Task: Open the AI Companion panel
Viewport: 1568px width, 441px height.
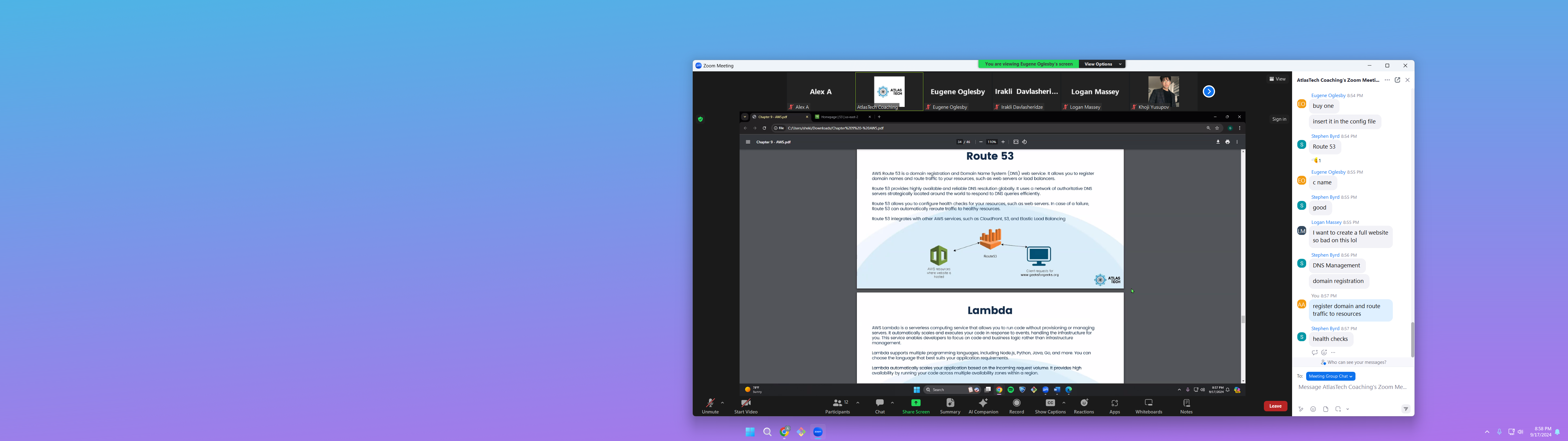Action: pyautogui.click(x=983, y=403)
